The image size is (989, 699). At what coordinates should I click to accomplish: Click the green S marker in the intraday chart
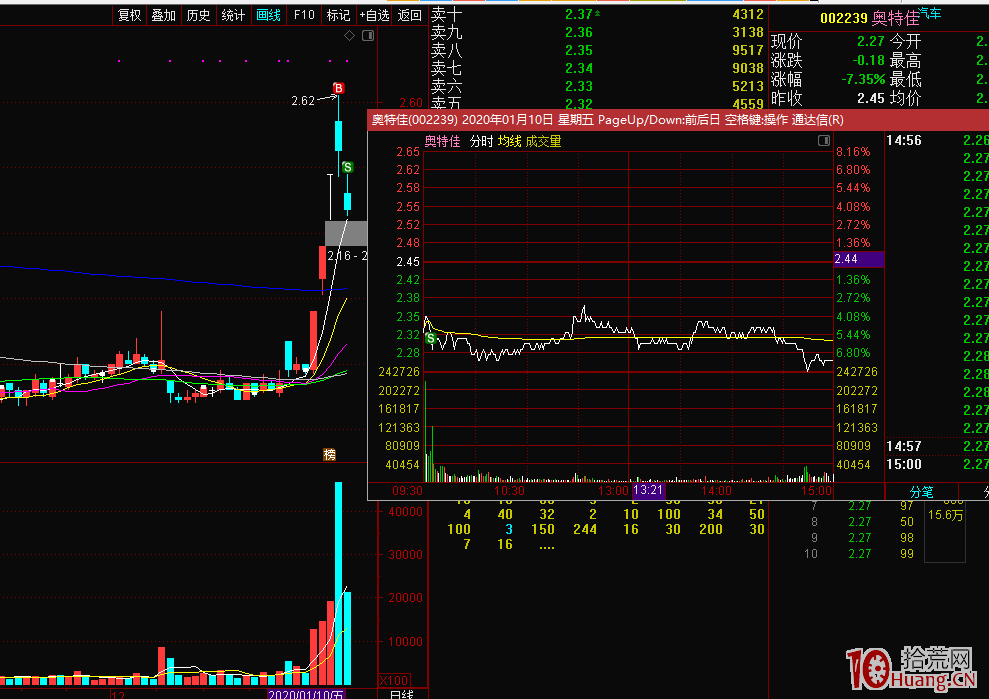click(x=430, y=339)
